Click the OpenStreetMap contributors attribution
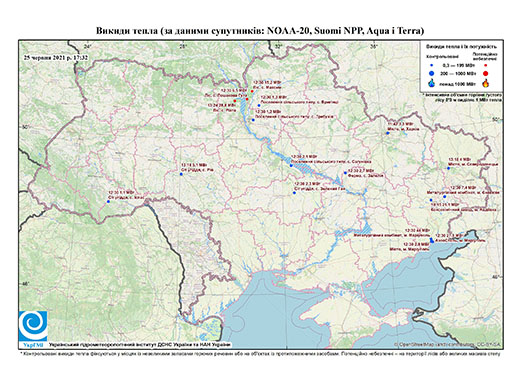 (447, 344)
